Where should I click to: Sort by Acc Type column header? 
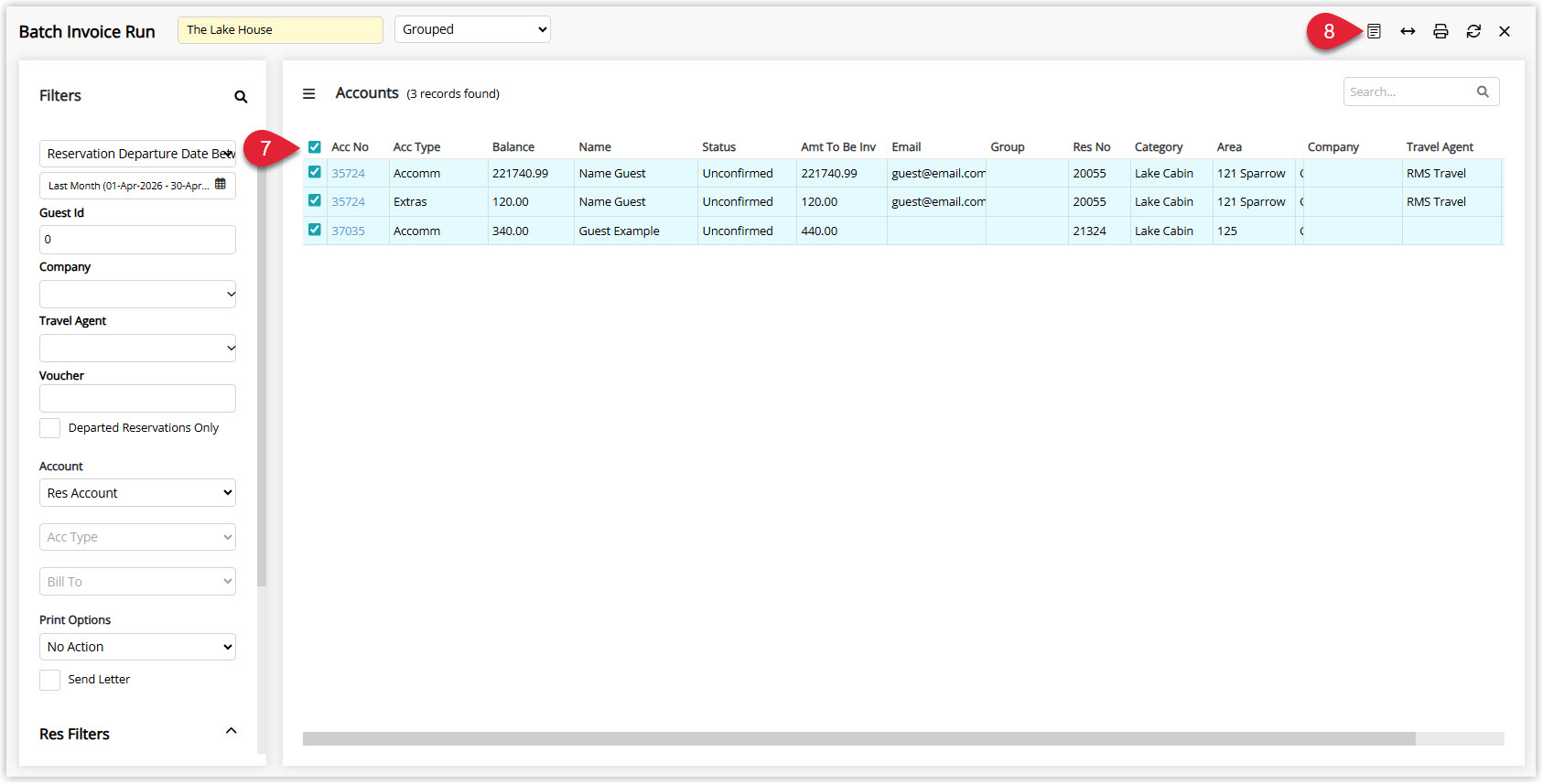point(416,147)
